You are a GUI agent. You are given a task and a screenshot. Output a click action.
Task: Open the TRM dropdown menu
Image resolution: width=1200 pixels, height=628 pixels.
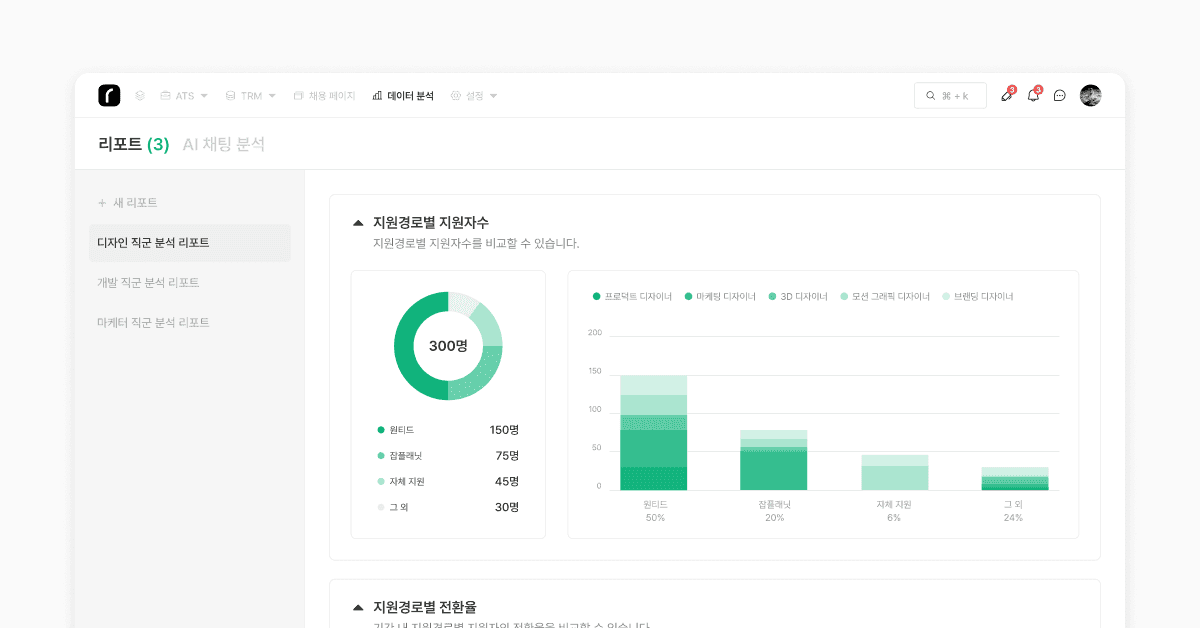click(249, 95)
